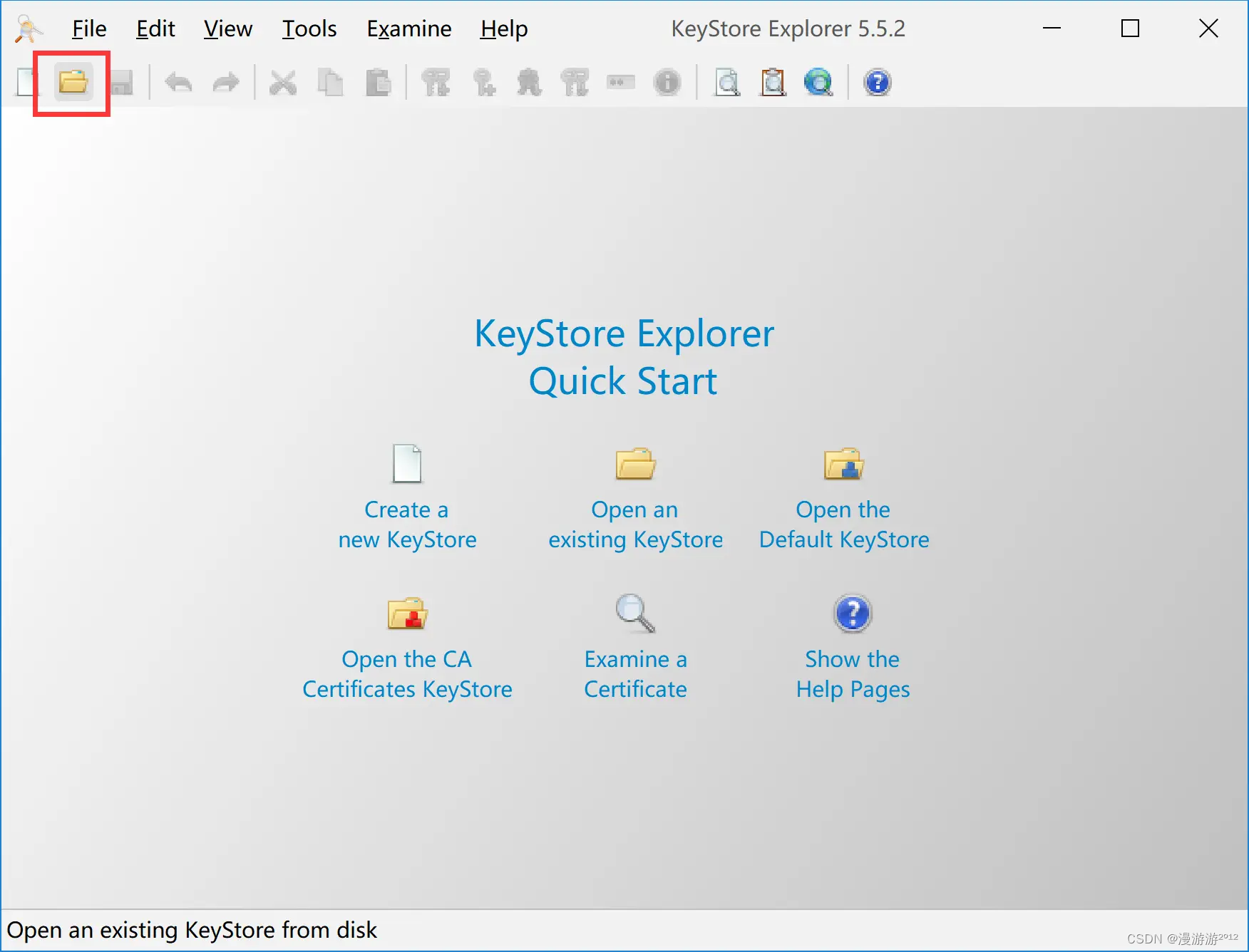The image size is (1249, 952).
Task: Click the KeyStore Properties info toolbar icon
Action: coord(667,83)
